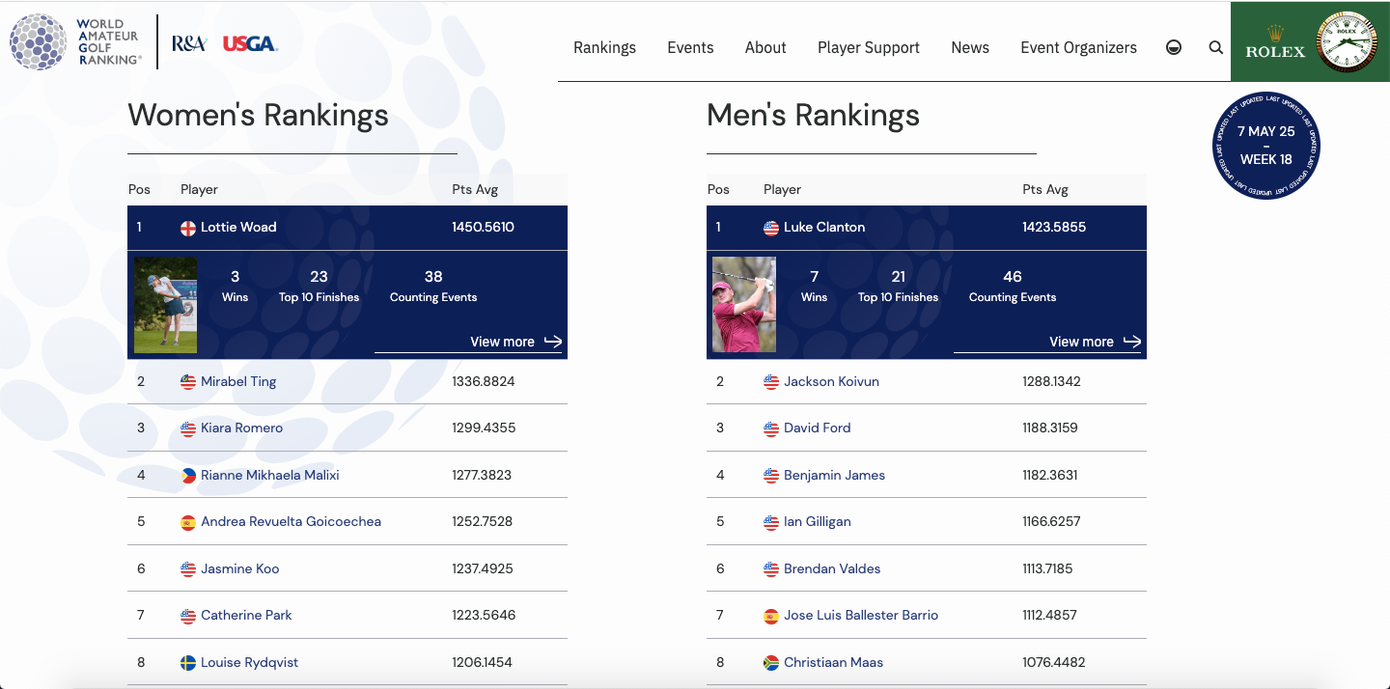The width and height of the screenshot is (1390, 689).
Task: Open the Rankings menu
Action: point(604,47)
